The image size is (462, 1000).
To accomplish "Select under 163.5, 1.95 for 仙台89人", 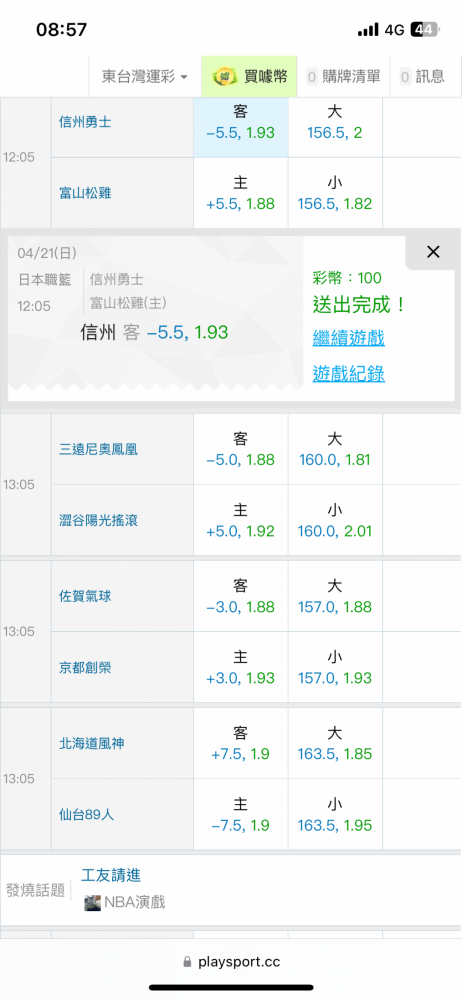I will point(335,814).
